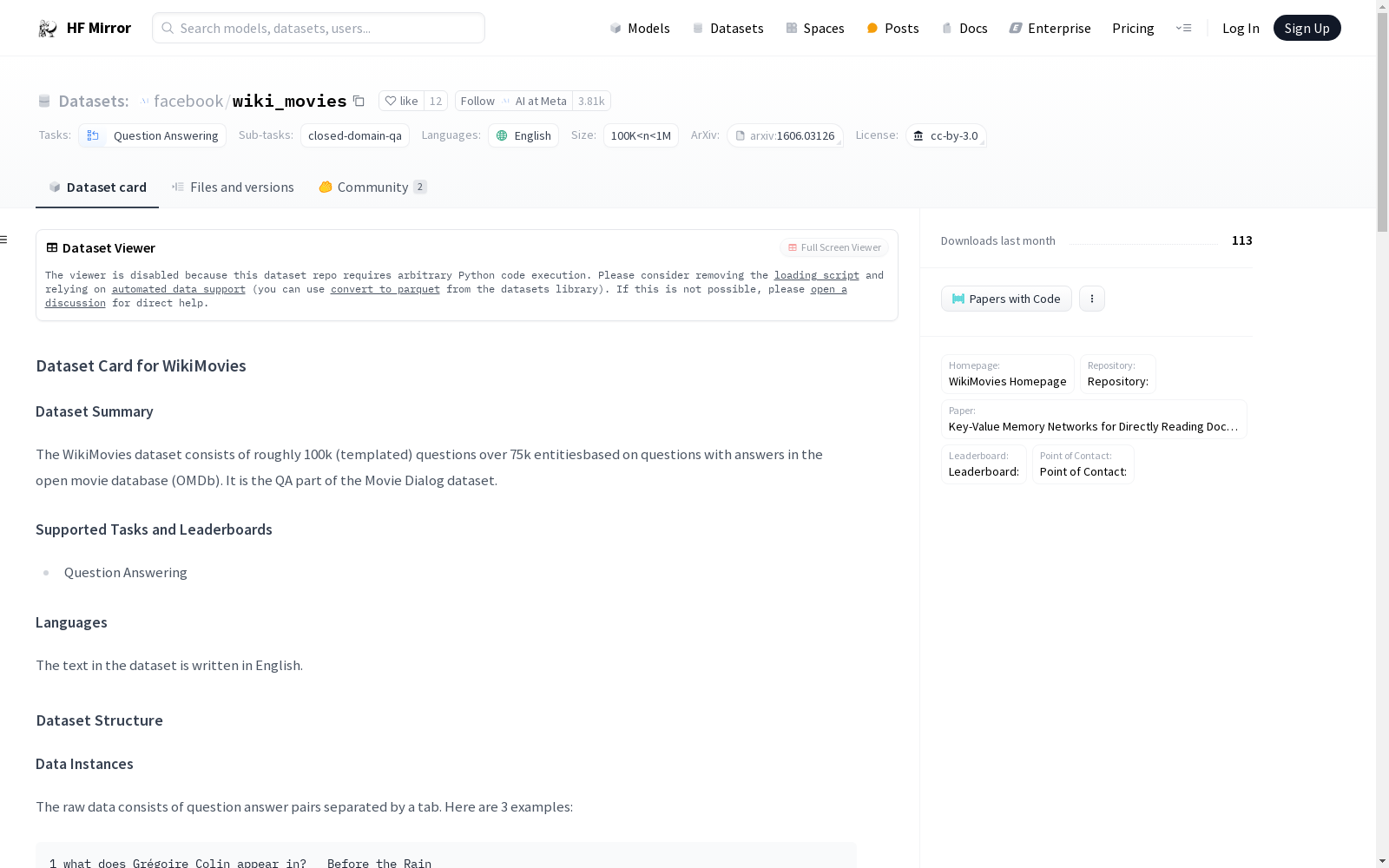1389x868 pixels.
Task: Click the cc-by-3.0 license tag
Action: [x=945, y=135]
